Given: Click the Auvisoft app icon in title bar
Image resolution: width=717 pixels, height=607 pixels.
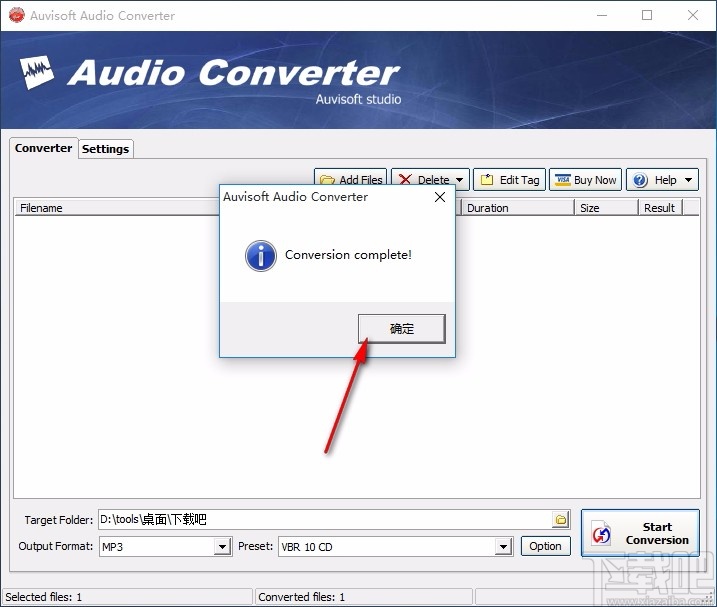Looking at the screenshot, I should [16, 15].
